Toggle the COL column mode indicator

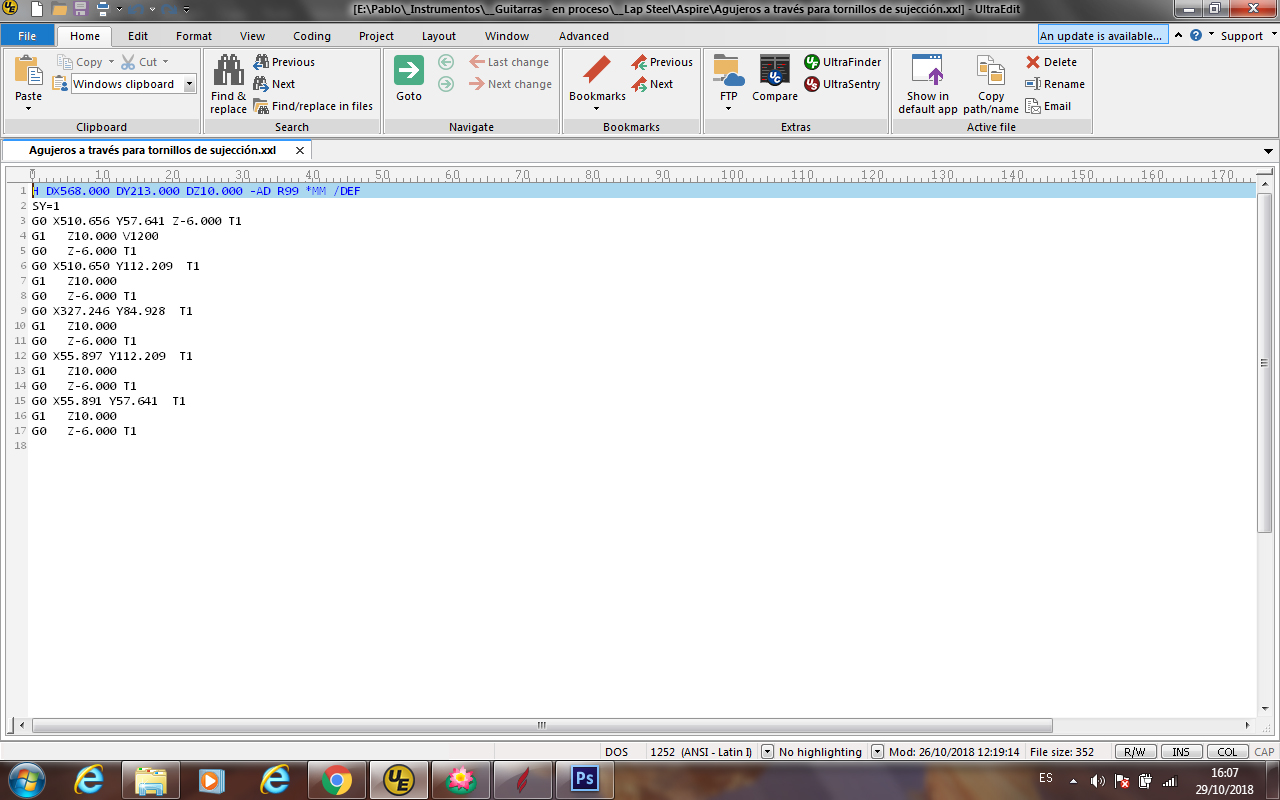[1227, 752]
